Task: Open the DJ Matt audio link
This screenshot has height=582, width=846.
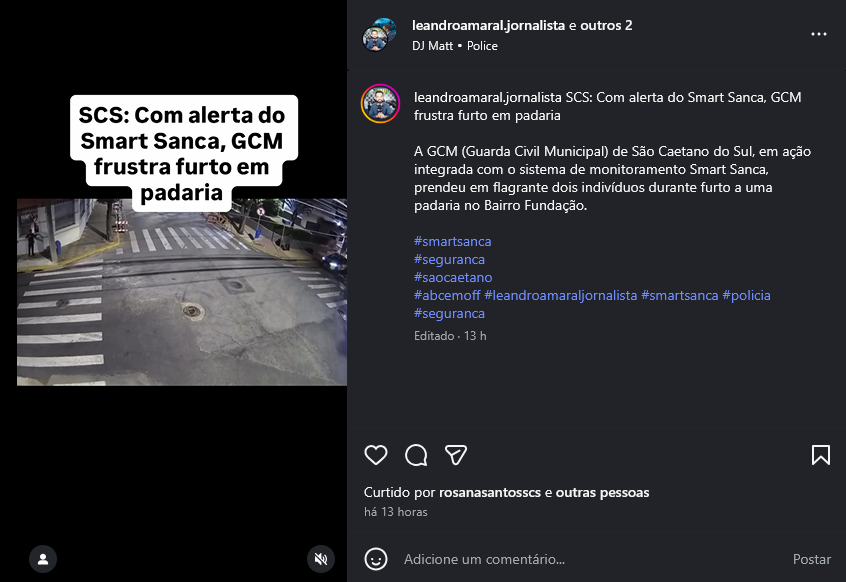Action: pyautogui.click(x=432, y=46)
